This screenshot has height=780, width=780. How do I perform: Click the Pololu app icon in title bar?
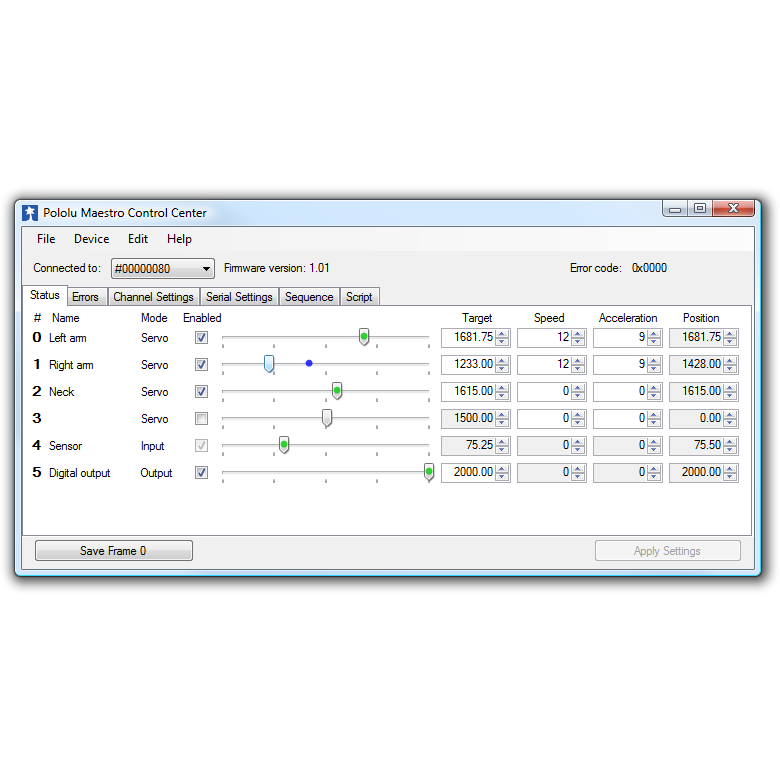(x=30, y=213)
